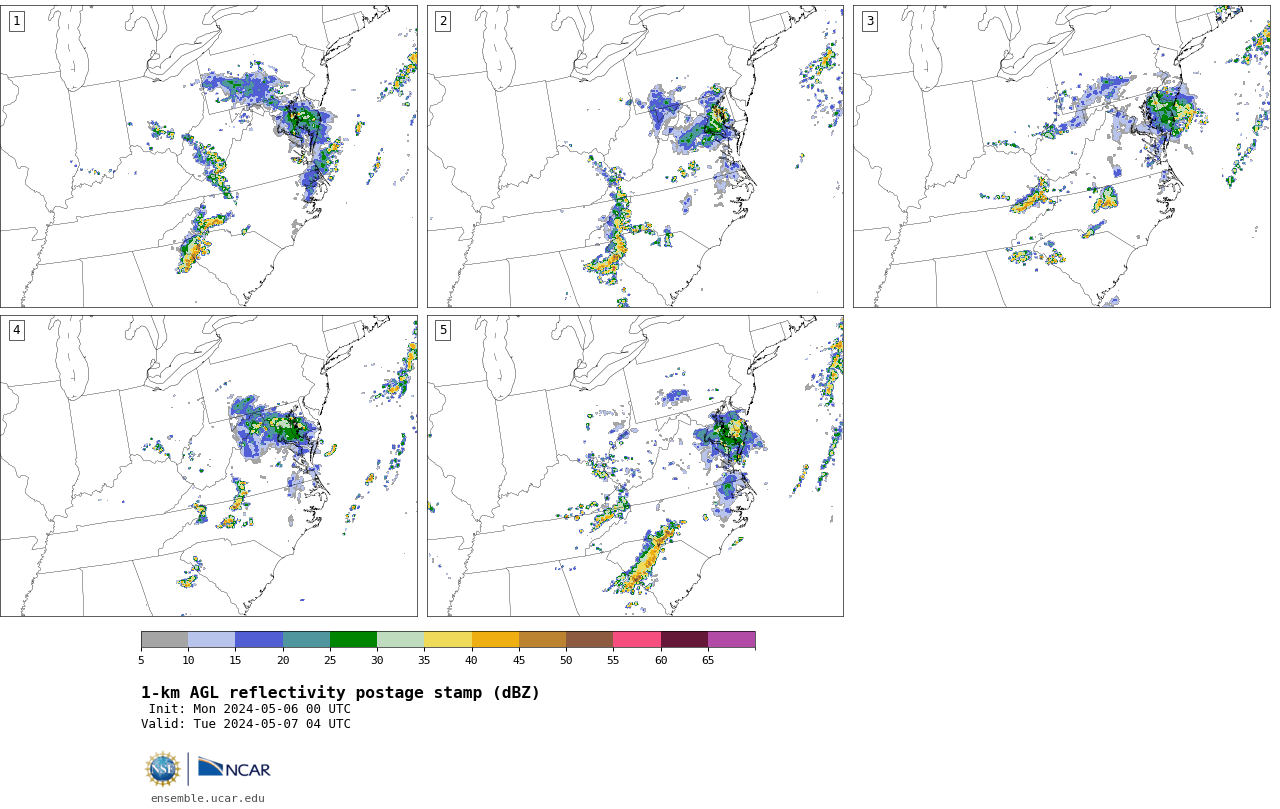
Task: Click the NCAR logo
Action: click(234, 768)
